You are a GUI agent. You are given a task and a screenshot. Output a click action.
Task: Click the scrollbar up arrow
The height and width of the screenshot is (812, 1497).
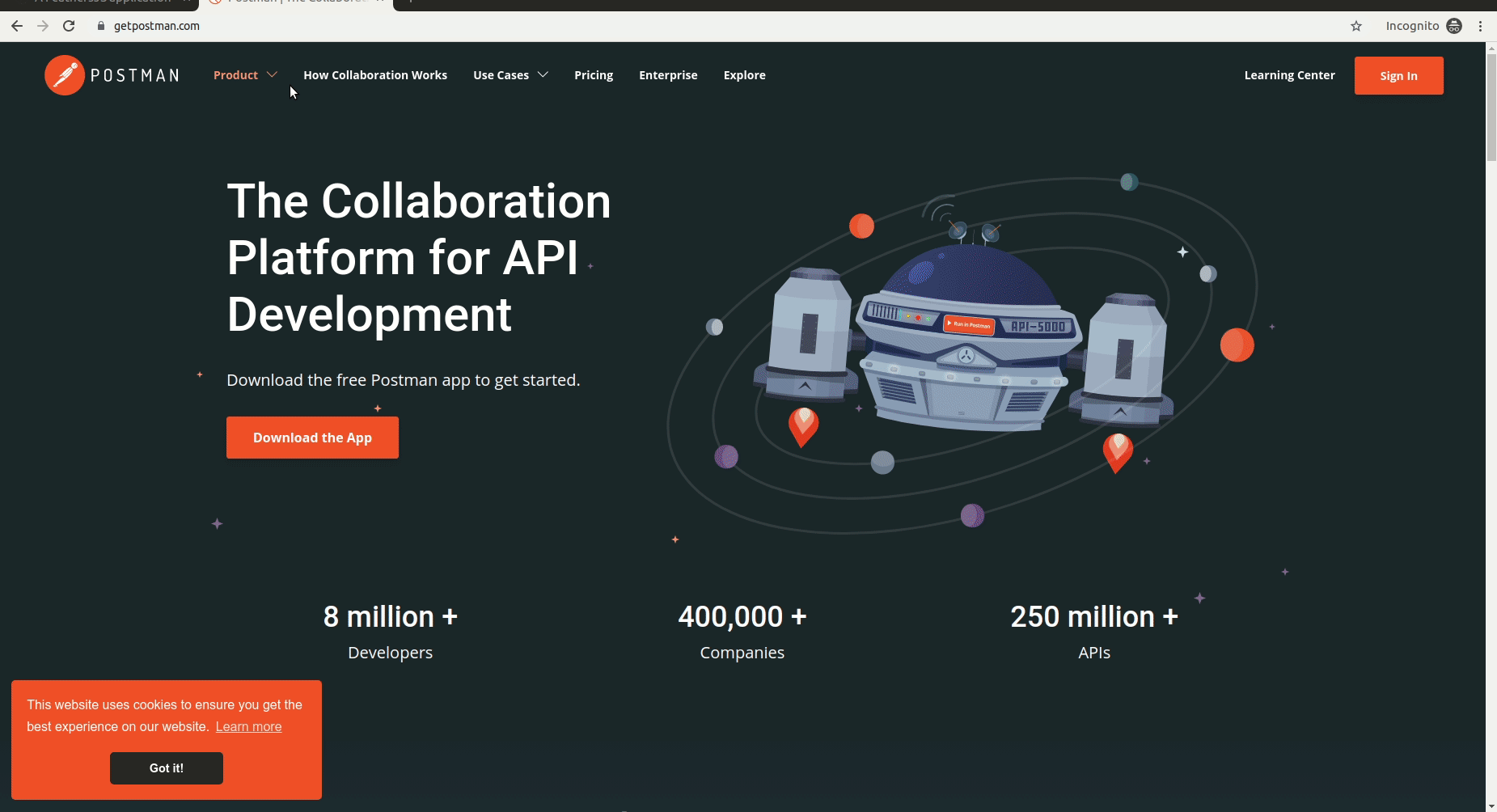(1491, 48)
